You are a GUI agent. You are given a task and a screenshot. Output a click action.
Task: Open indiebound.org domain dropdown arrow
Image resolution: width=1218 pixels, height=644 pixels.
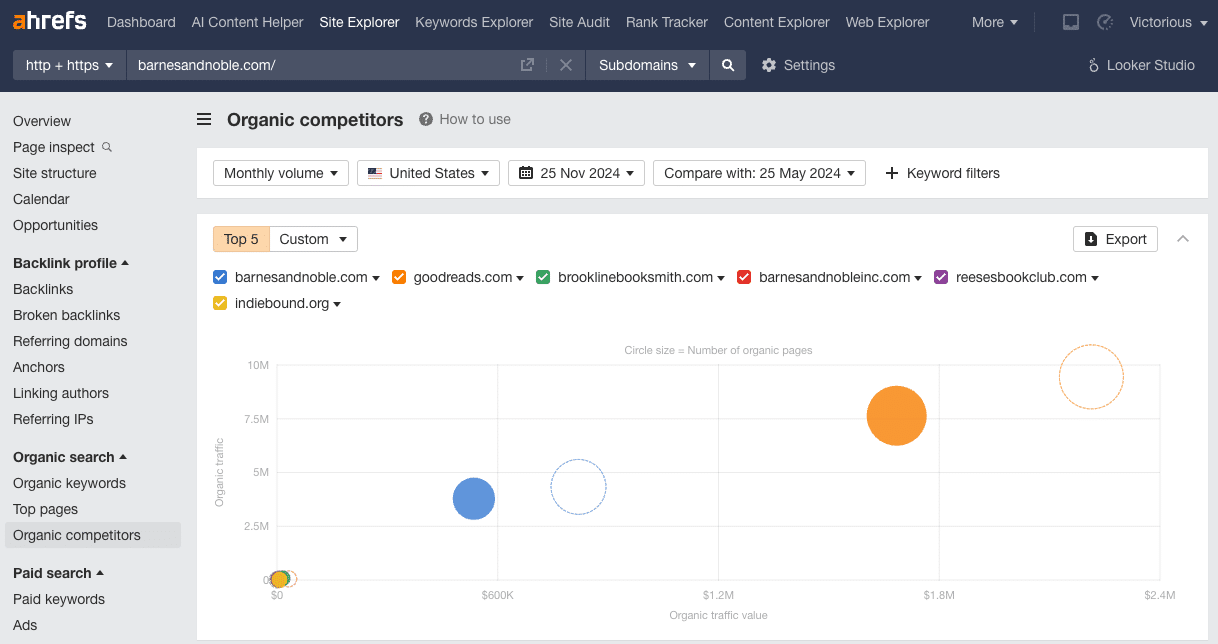click(337, 304)
